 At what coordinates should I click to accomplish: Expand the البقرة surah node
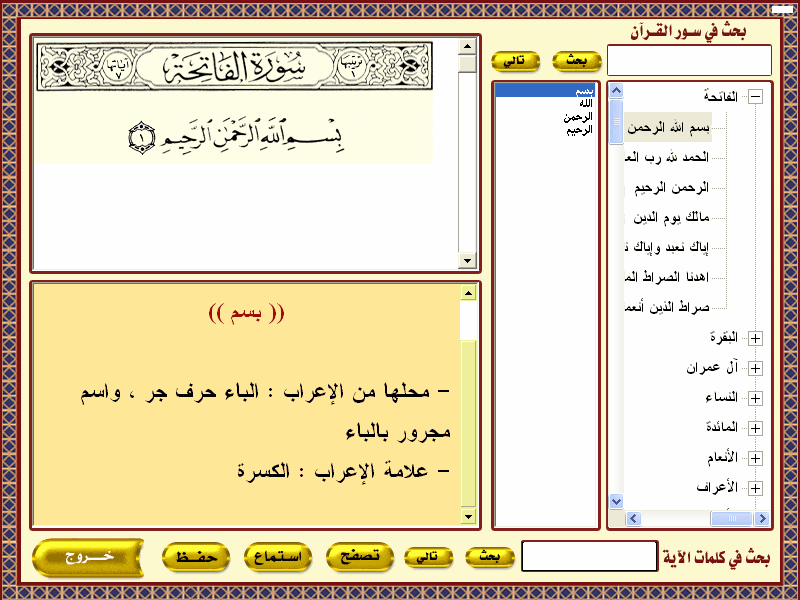pos(756,338)
